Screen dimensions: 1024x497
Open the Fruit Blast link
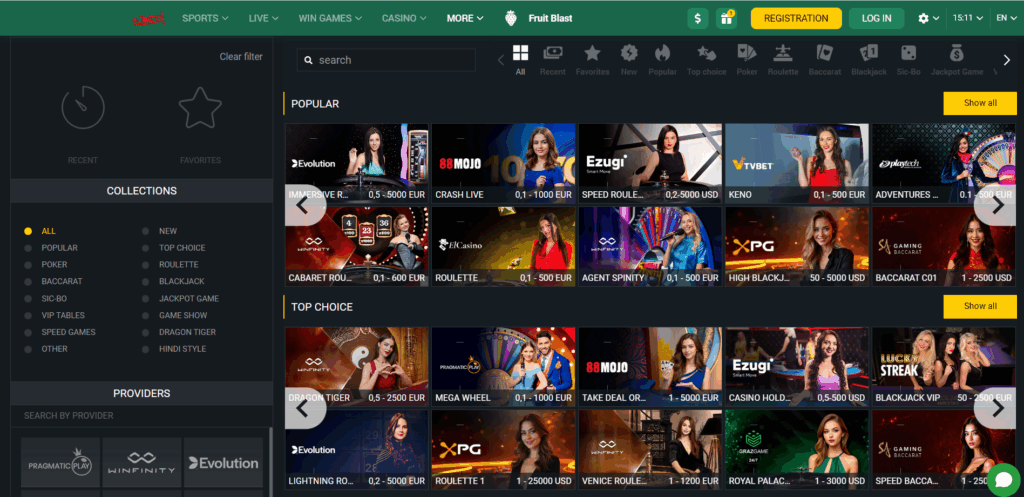[x=550, y=18]
